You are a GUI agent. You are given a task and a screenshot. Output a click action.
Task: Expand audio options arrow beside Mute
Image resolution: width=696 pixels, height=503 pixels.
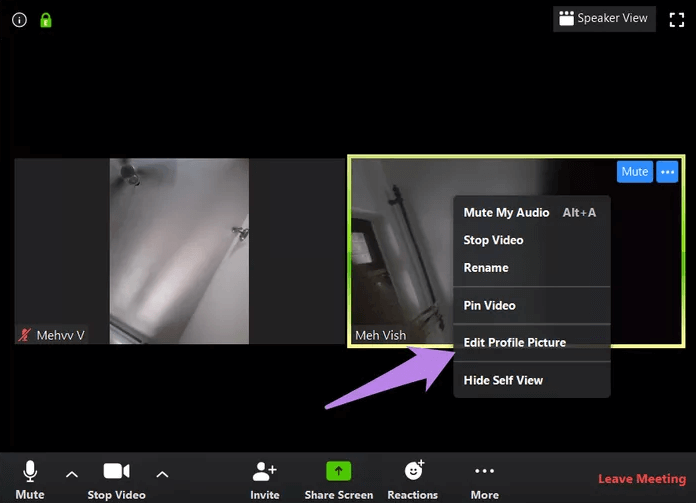(x=71, y=474)
